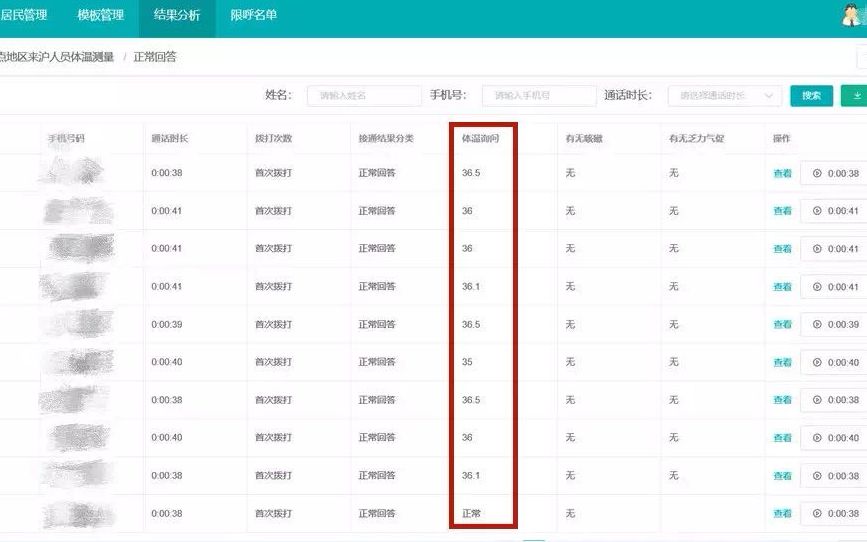Open the 结果分析 tab

tap(177, 15)
